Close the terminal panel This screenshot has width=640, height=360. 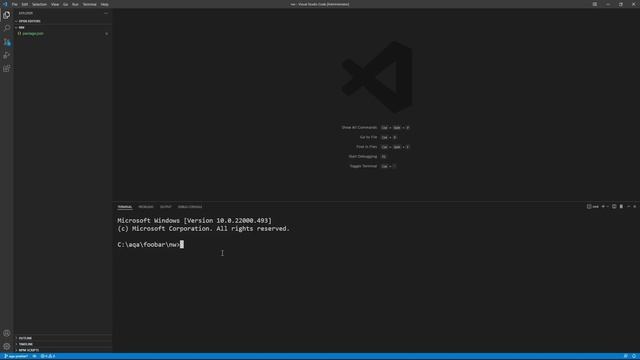635,207
